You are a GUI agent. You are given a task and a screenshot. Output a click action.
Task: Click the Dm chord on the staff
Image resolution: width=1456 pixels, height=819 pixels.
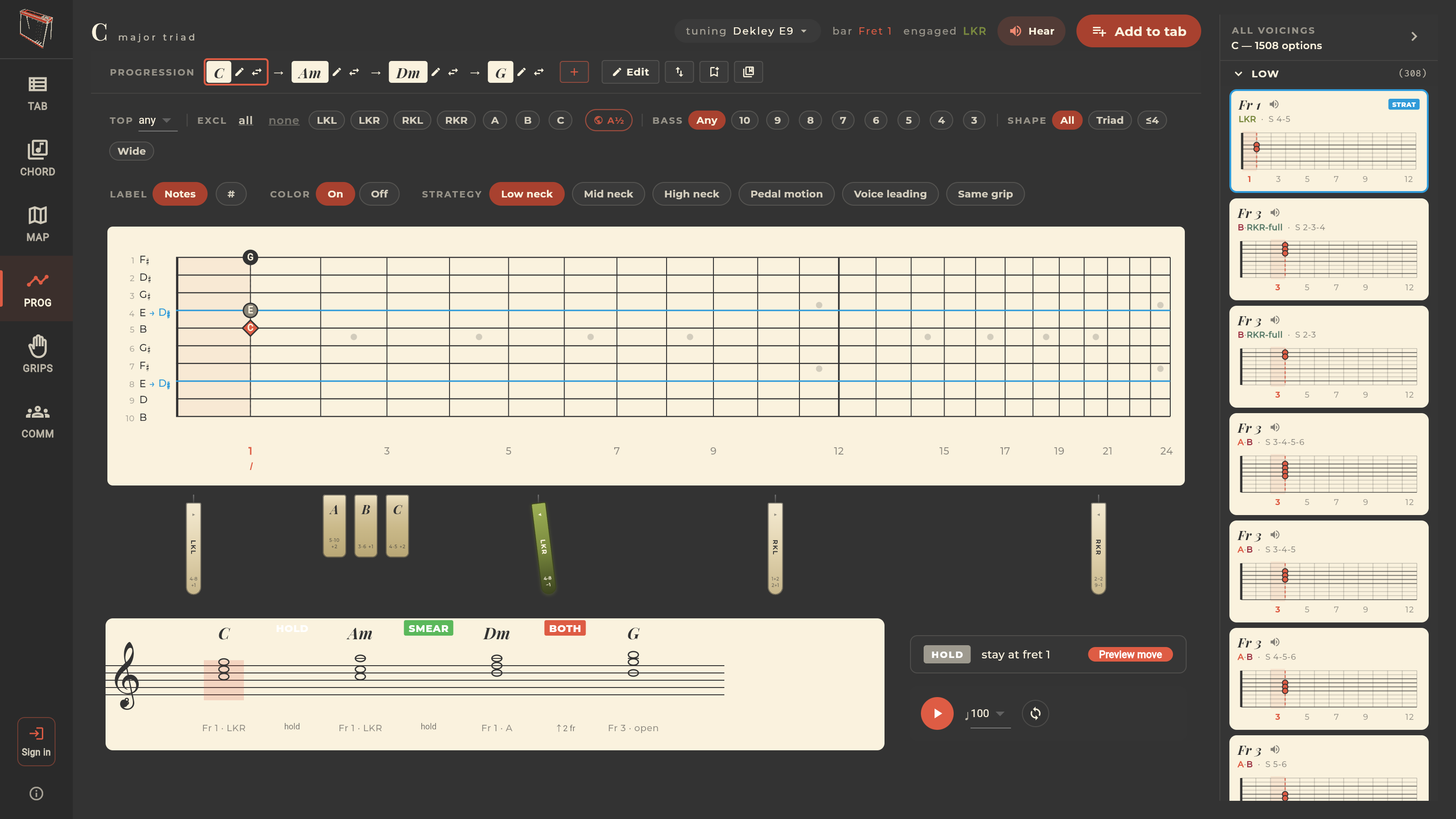496,665
